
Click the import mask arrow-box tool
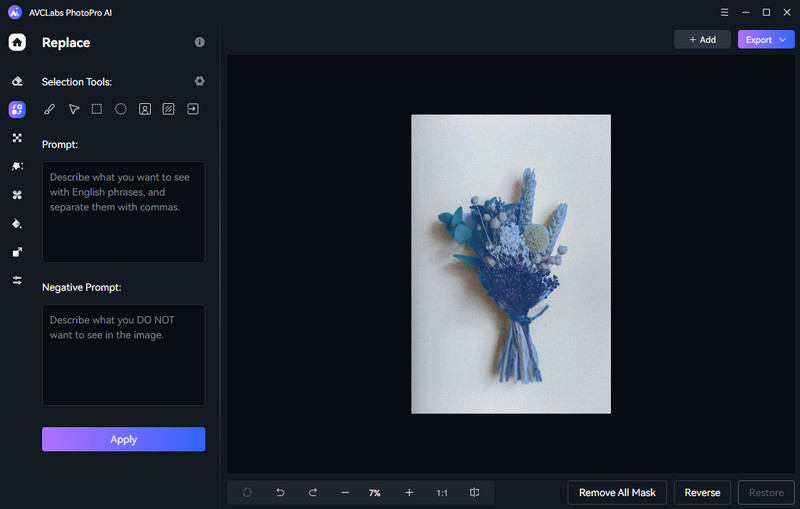(x=193, y=109)
